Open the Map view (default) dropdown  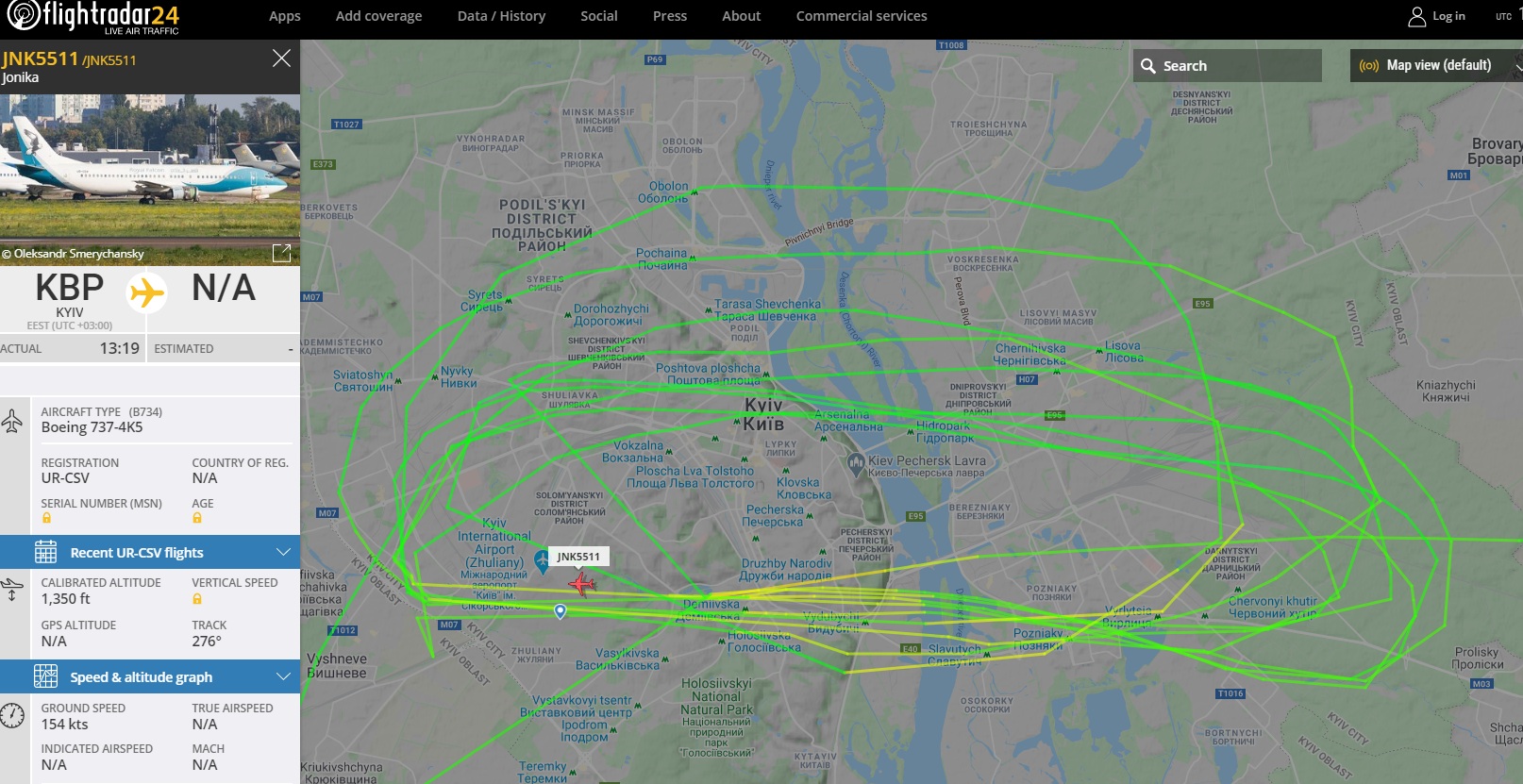tap(1436, 65)
